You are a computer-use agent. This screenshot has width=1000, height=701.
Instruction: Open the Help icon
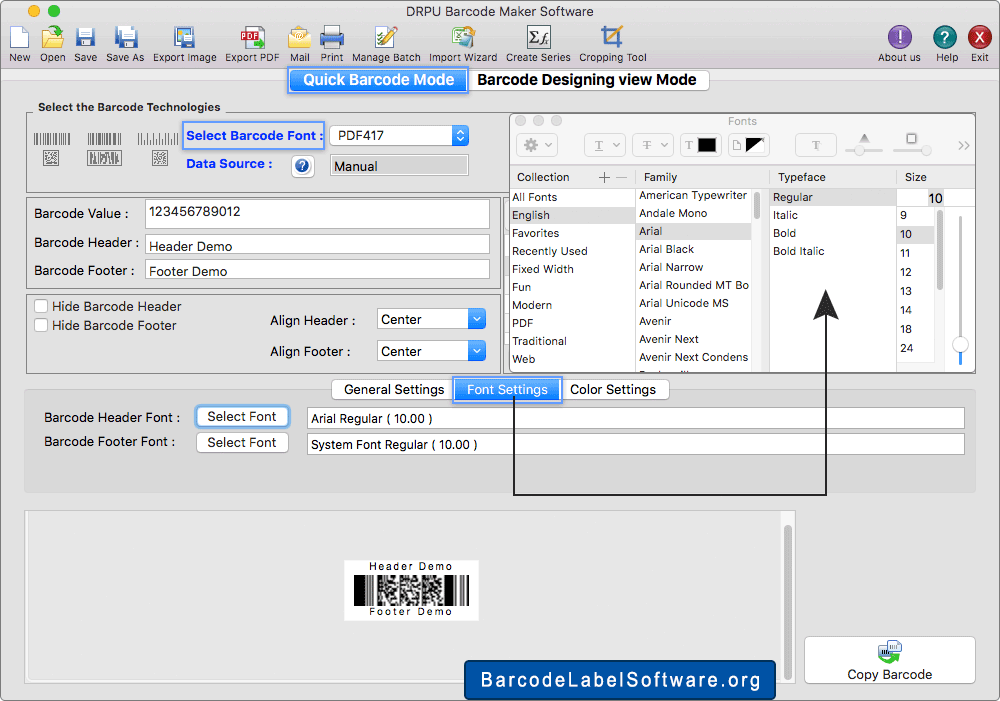tap(945, 38)
